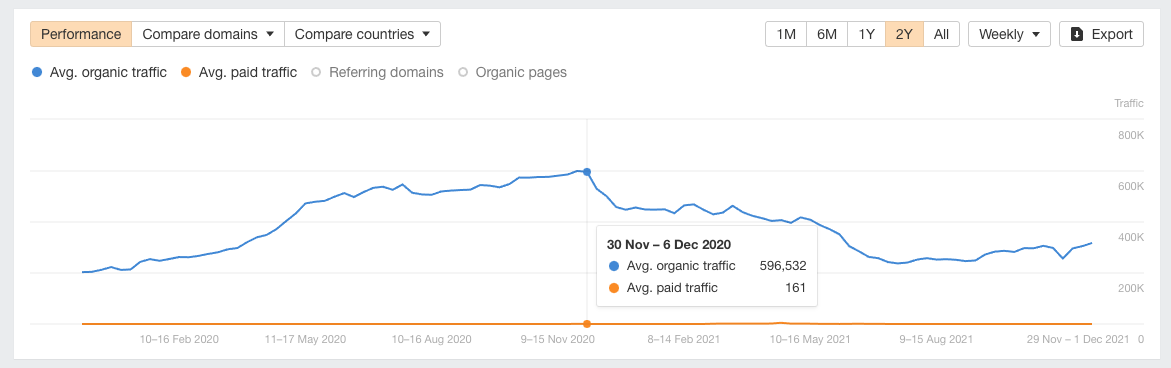Switch time range to 6M
The image size is (1171, 368).
pos(827,34)
